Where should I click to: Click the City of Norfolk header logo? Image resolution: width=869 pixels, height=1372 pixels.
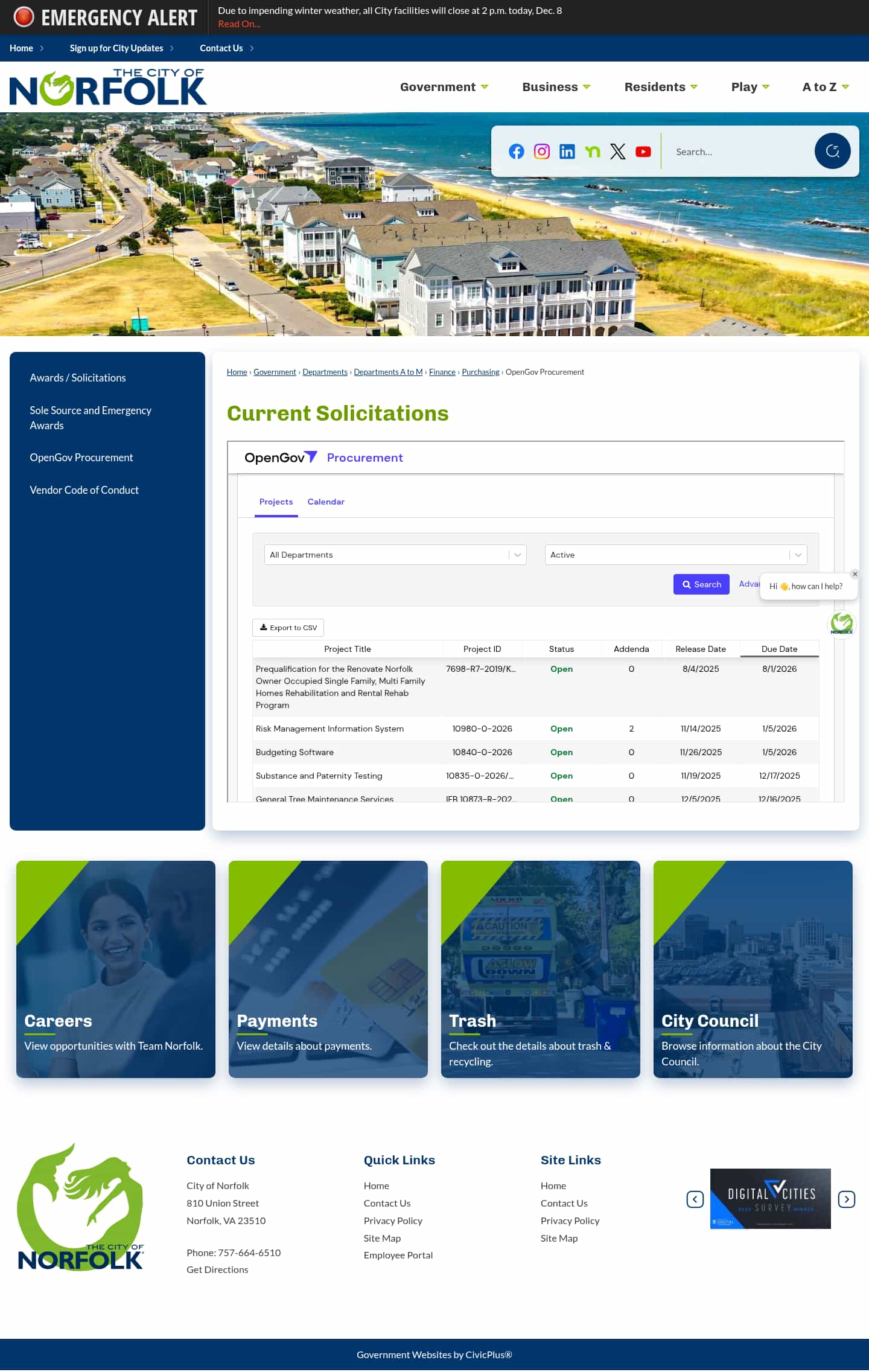click(x=108, y=87)
